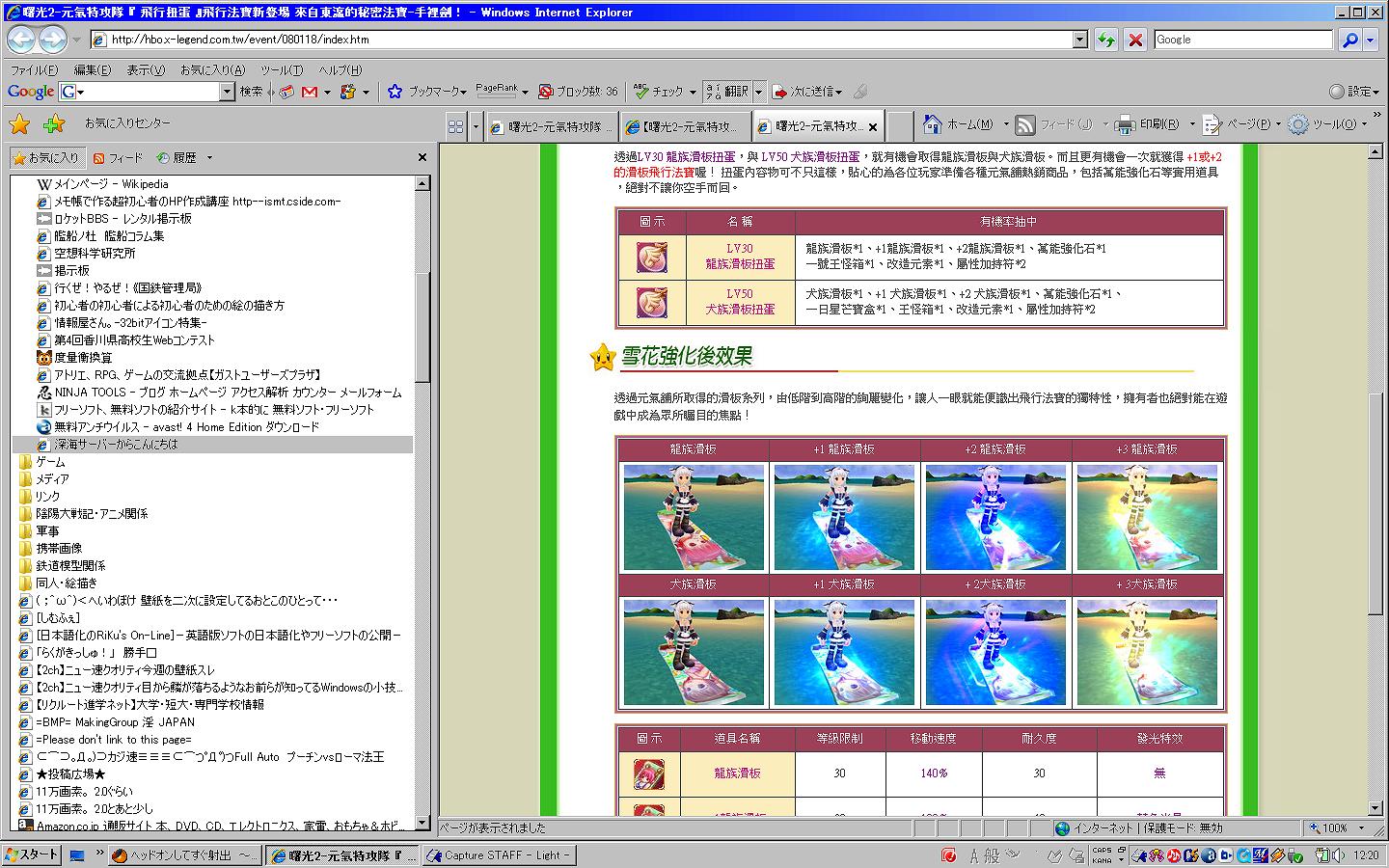1389x868 pixels.
Task: Click the LV50 犬族滑板扭蛋 item icon
Action: (651, 303)
